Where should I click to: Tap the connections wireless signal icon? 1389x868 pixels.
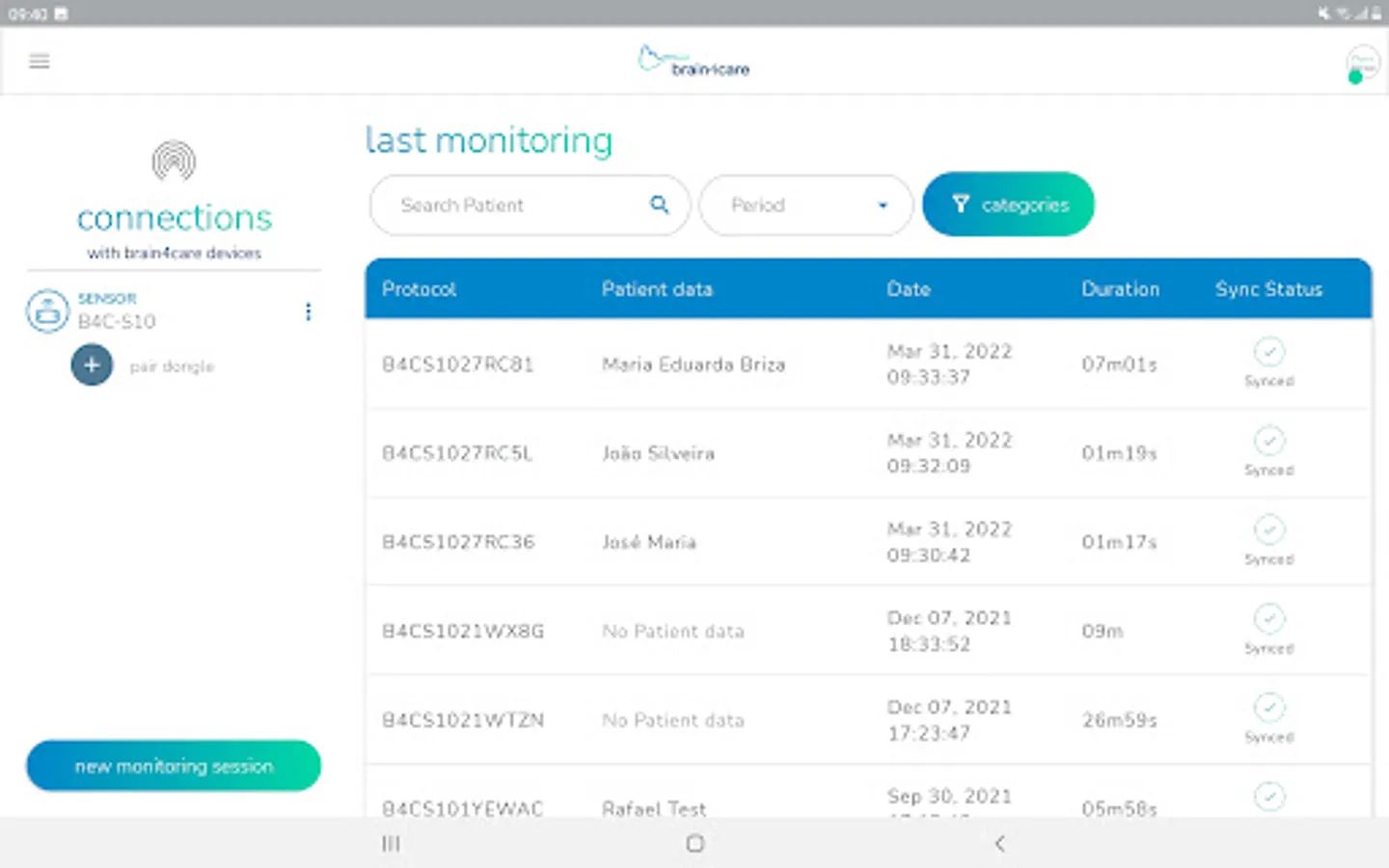174,161
